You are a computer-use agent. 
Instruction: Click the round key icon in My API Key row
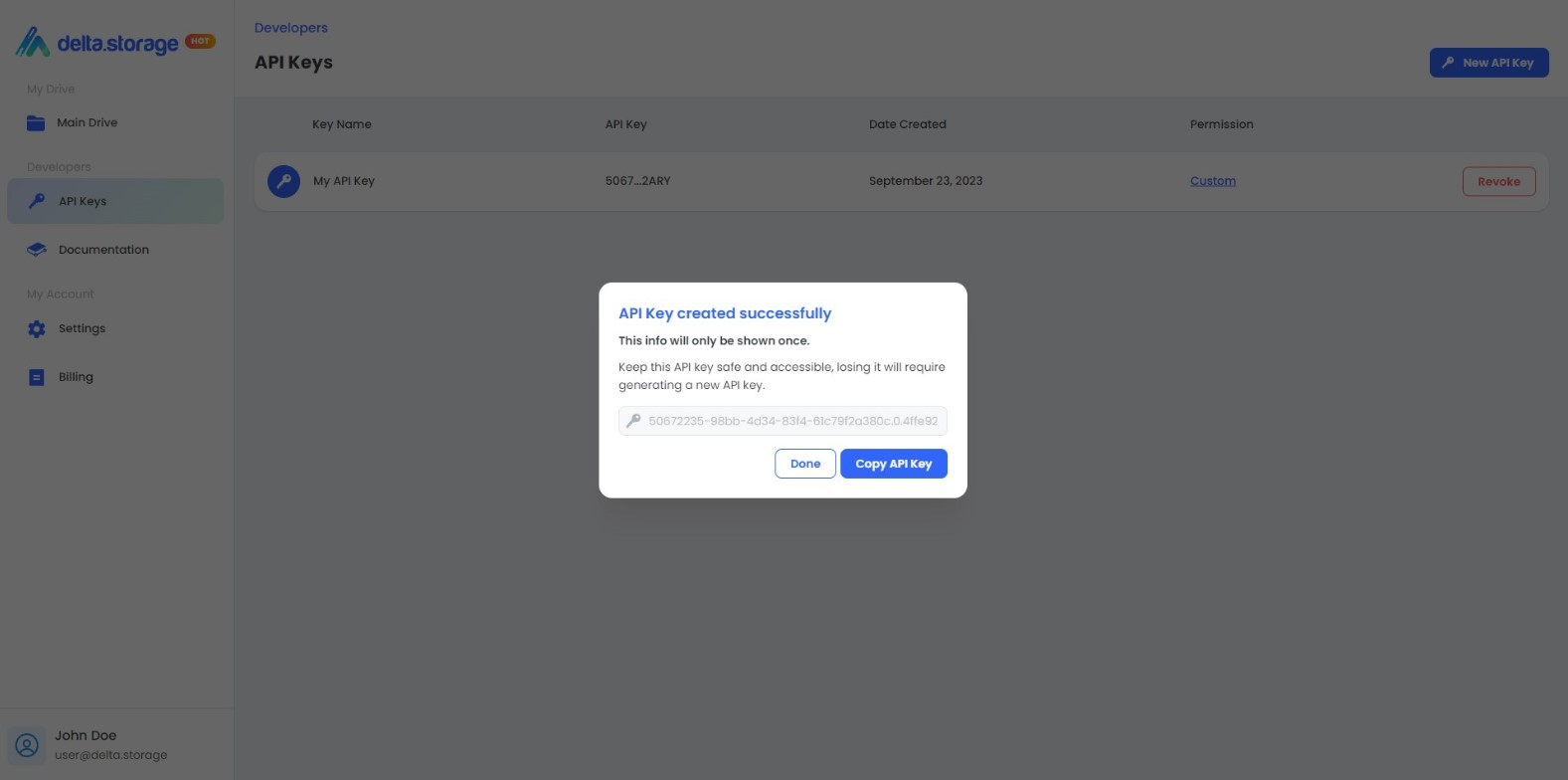pyautogui.click(x=283, y=181)
